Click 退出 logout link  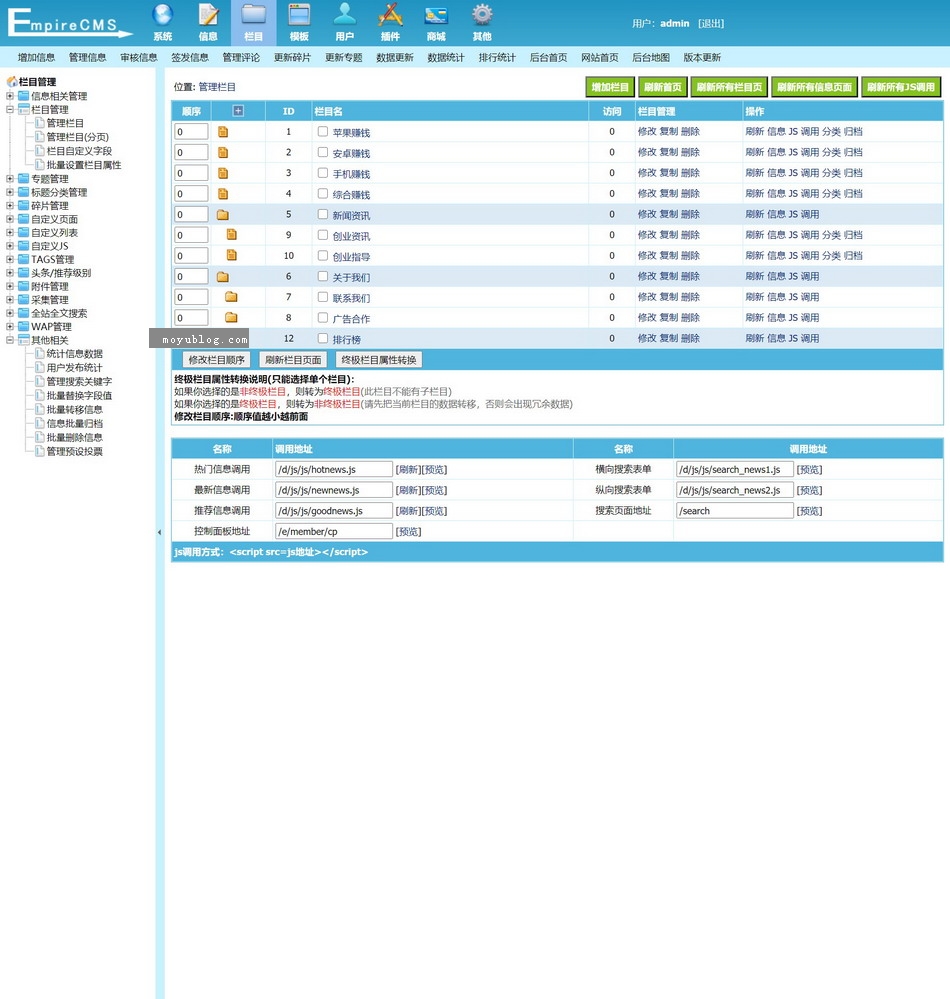coord(711,24)
